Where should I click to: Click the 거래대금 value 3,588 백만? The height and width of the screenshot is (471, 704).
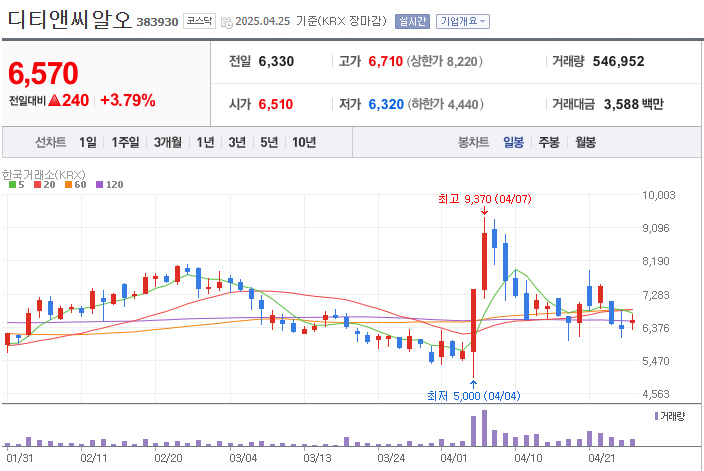[634, 104]
